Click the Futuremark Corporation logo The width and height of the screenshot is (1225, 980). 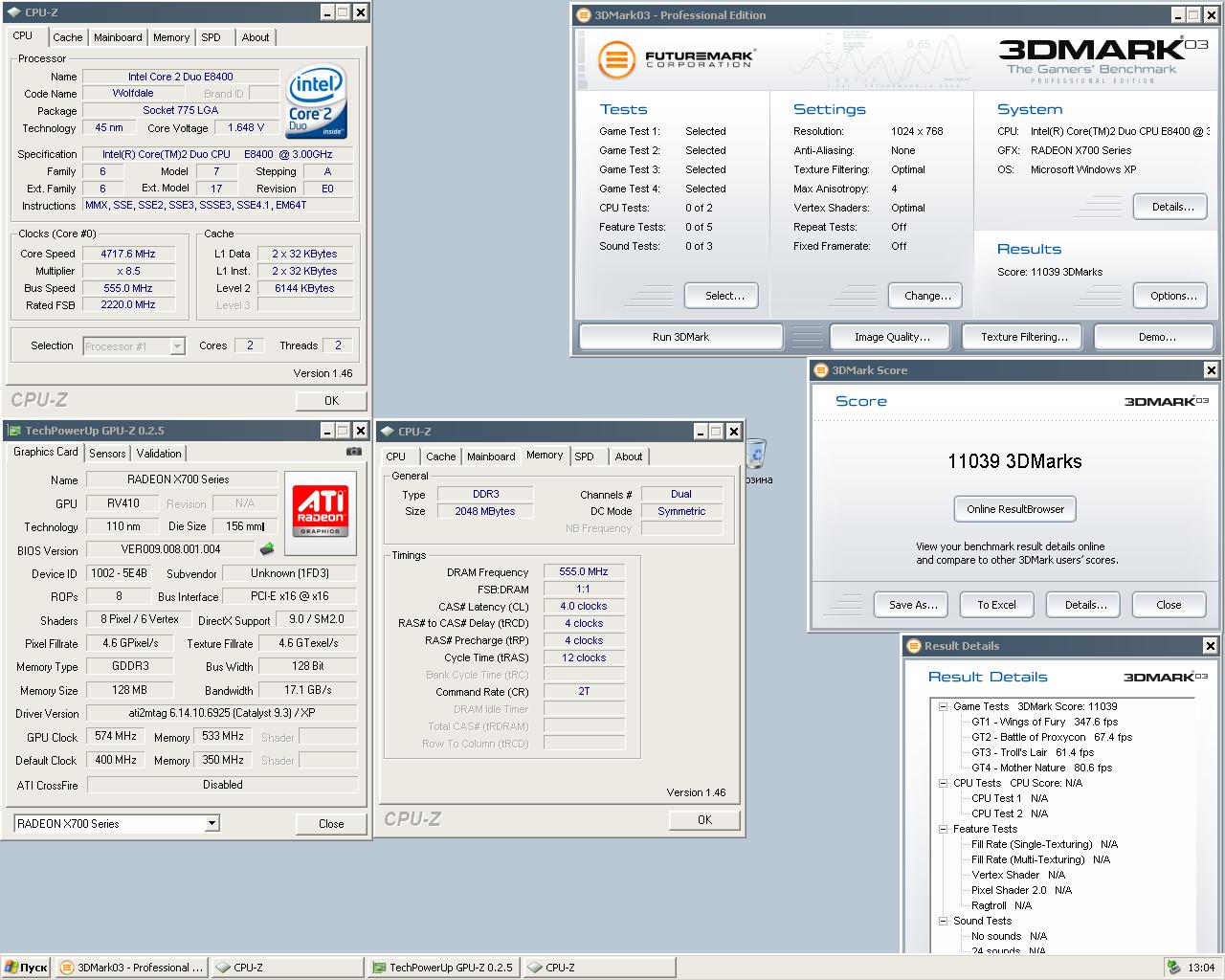[x=676, y=58]
